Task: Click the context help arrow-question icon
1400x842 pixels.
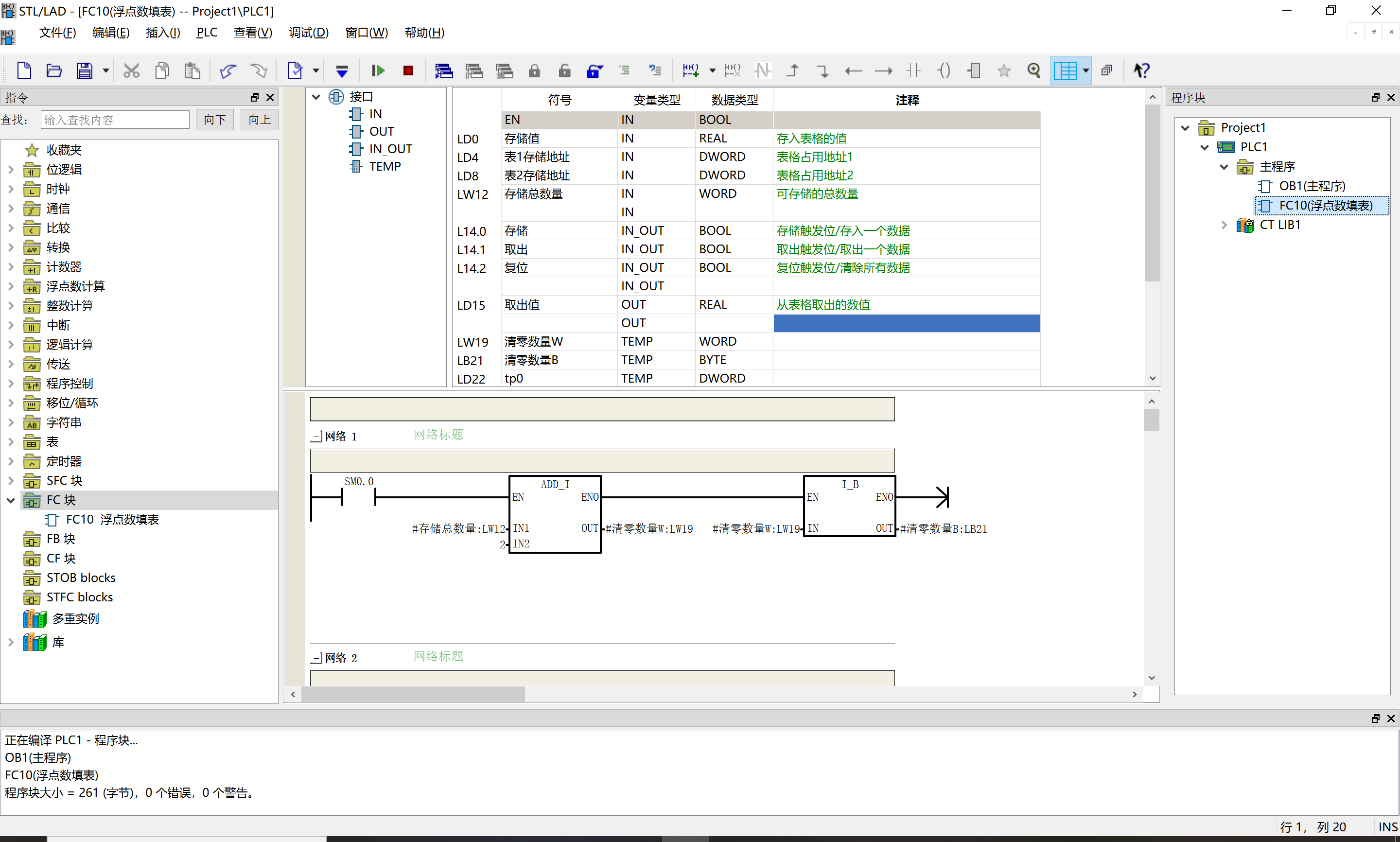Action: 1141,70
